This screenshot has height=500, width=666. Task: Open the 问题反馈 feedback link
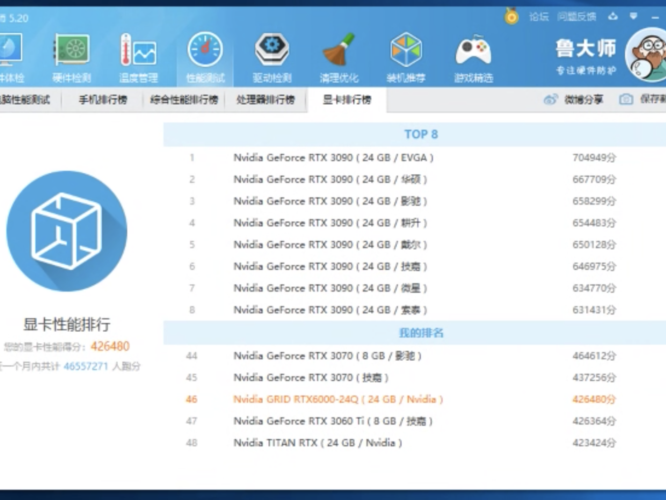pyautogui.click(x=576, y=17)
